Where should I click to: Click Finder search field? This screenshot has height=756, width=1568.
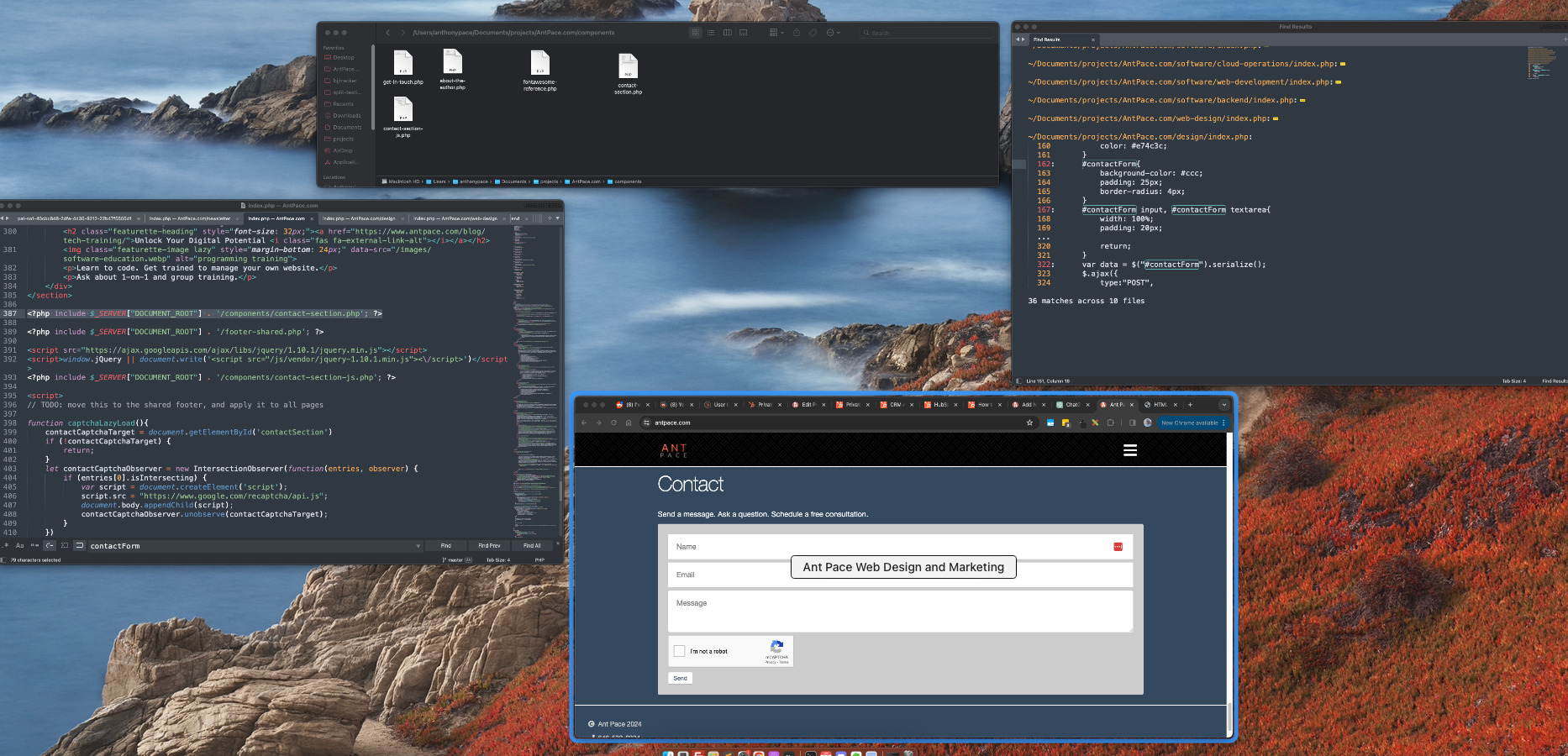point(926,33)
